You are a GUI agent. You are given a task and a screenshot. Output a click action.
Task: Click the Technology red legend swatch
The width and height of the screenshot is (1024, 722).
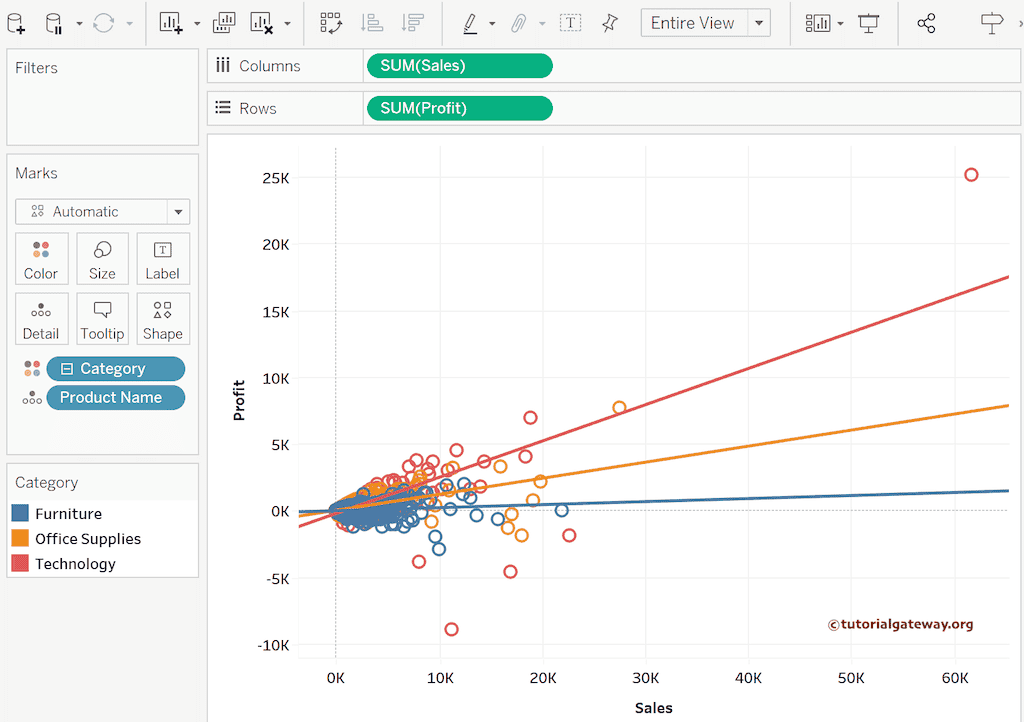20,564
